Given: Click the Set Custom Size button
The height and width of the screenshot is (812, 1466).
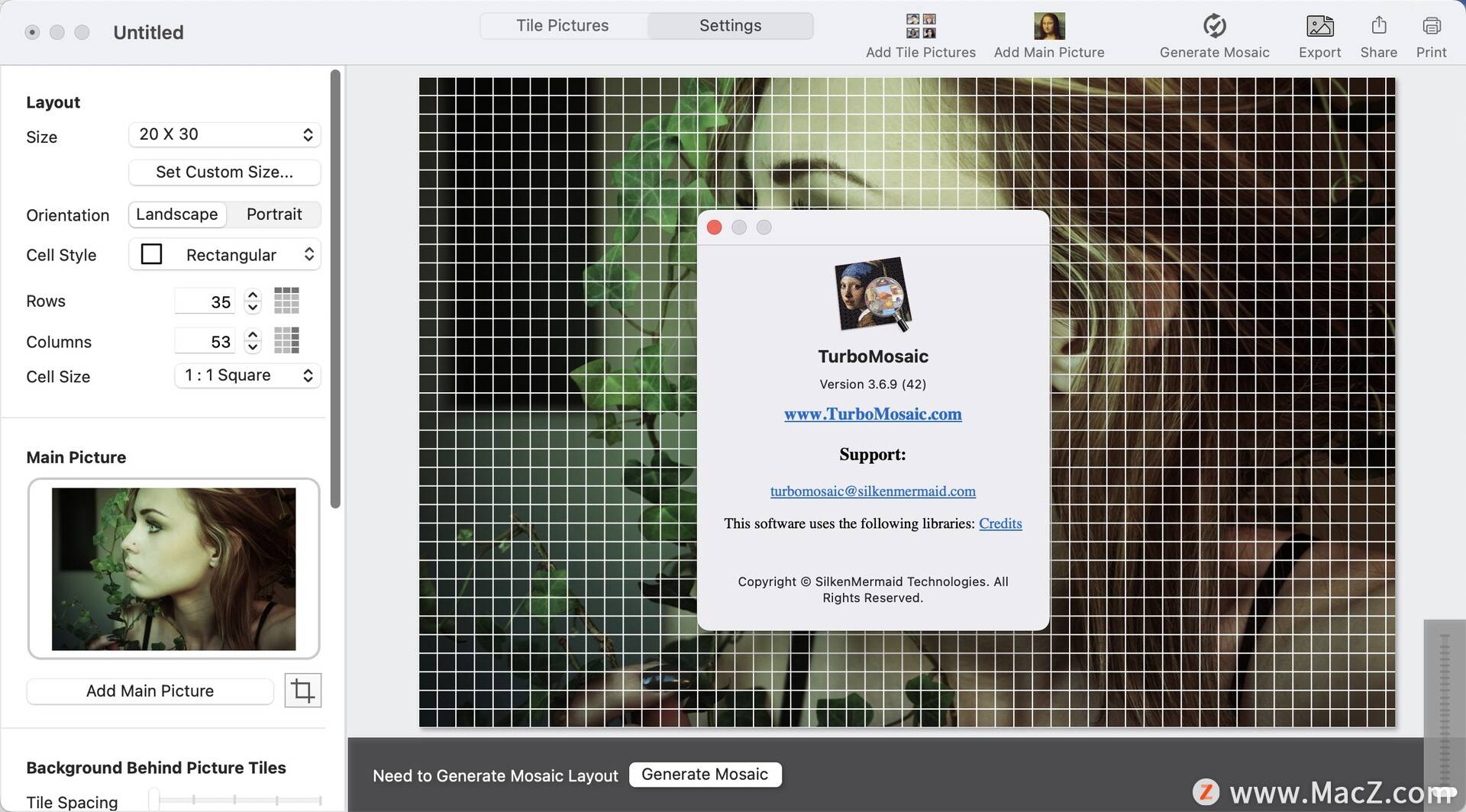Looking at the screenshot, I should coord(224,172).
